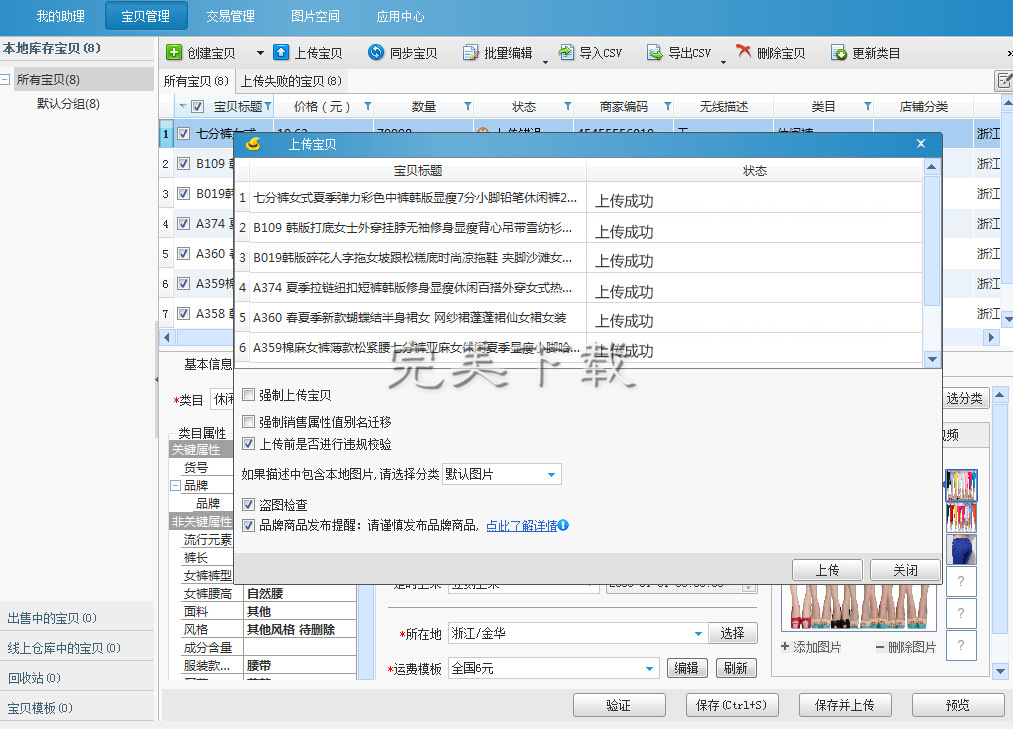Click filter icon on 状态 column
Viewport: 1013px width, 729px height.
[567, 106]
